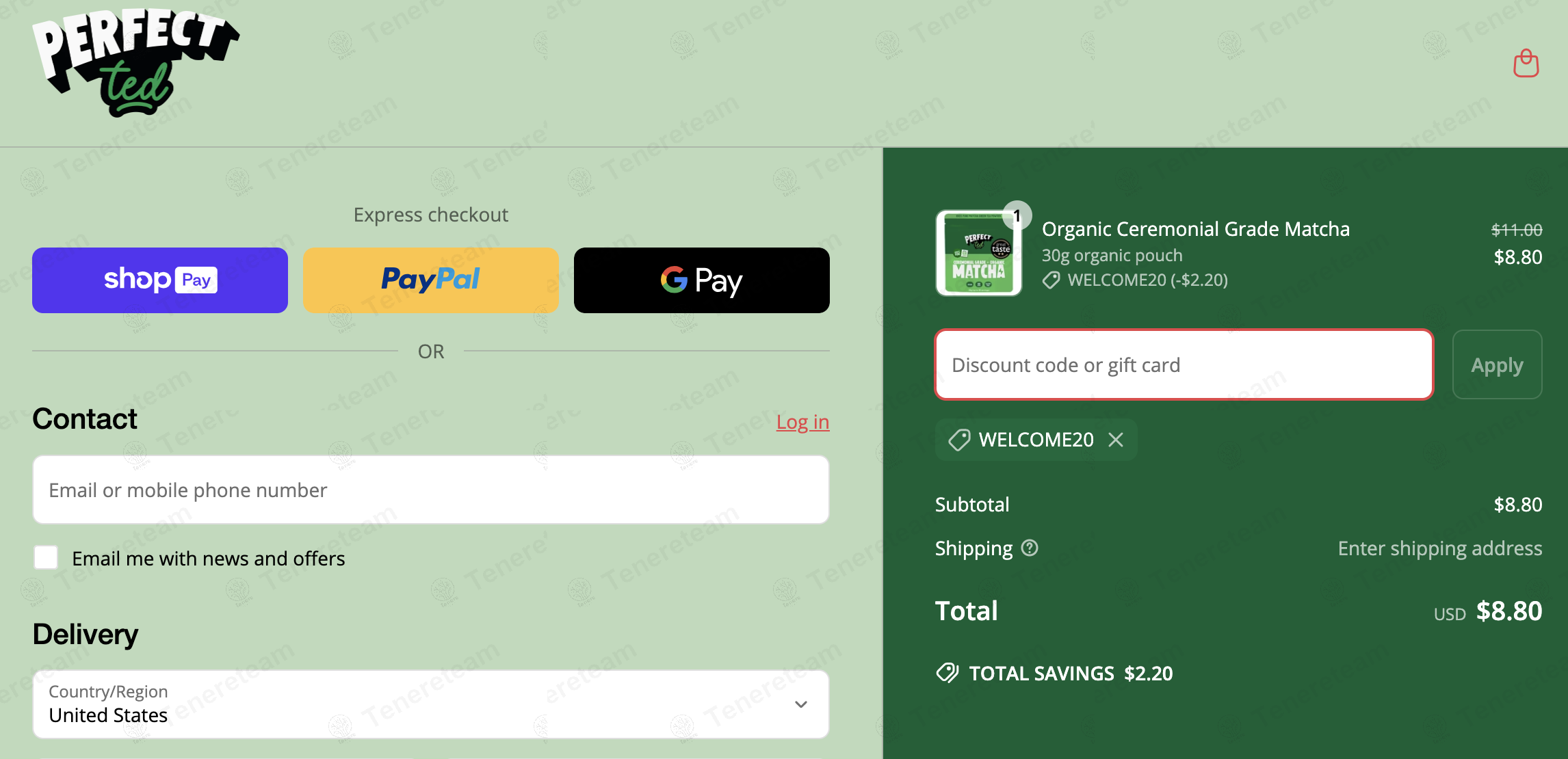Pay with PayPal express checkout

pyautogui.click(x=431, y=280)
